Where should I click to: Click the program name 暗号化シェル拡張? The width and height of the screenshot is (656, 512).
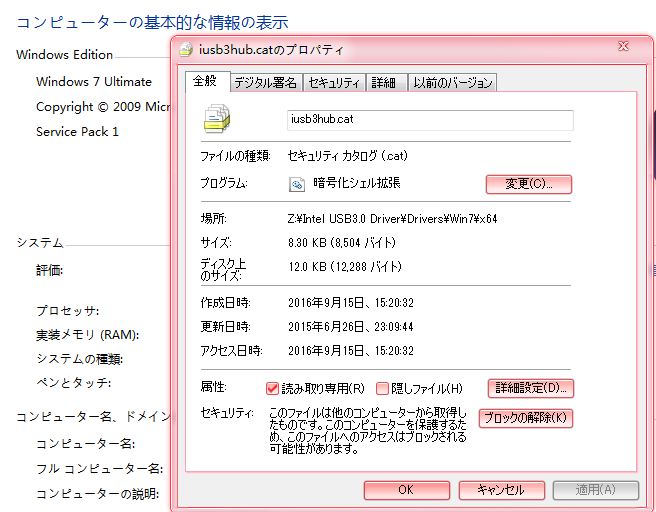pos(357,183)
